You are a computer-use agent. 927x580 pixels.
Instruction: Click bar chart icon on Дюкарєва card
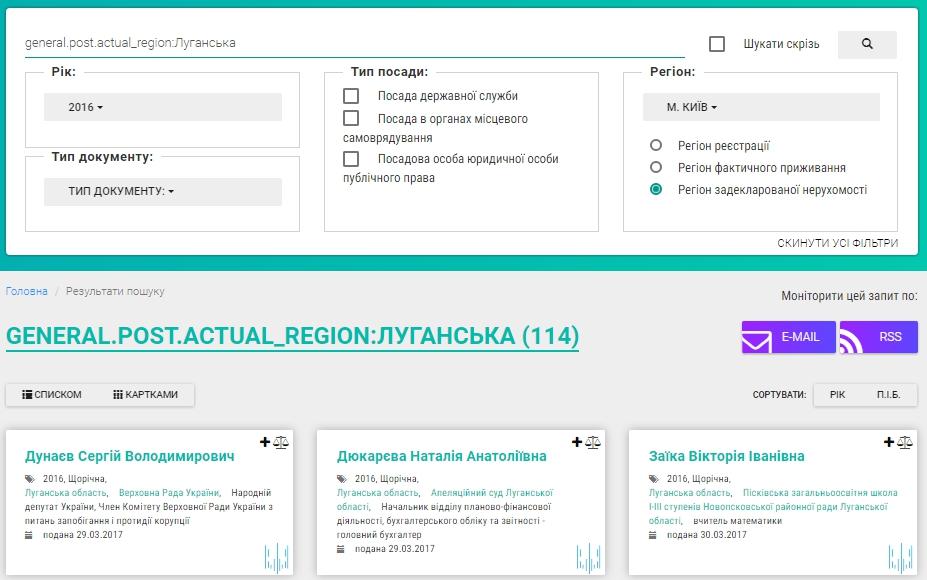point(589,557)
